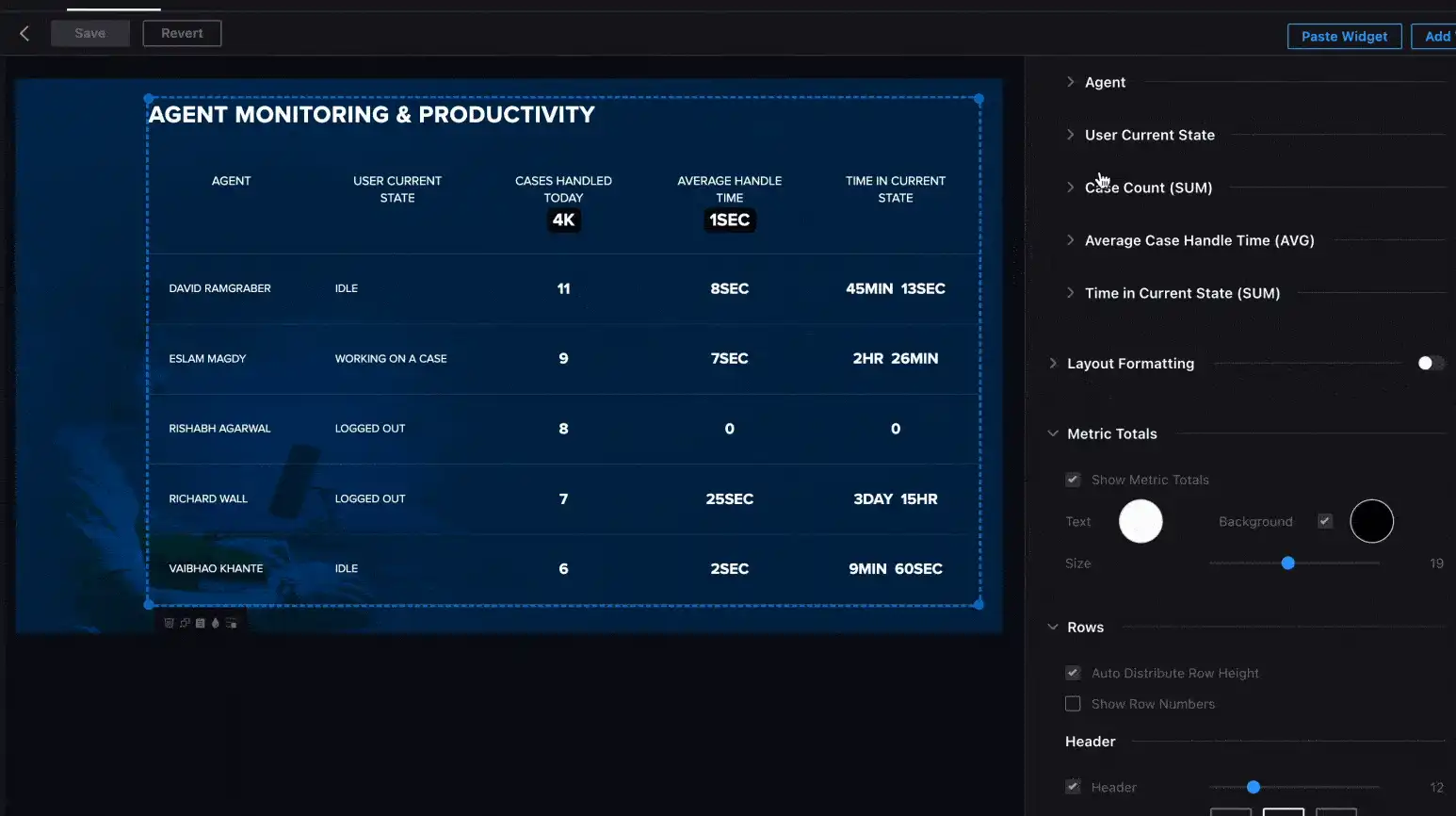Click the Revert button
The width and height of the screenshot is (1456, 816).
tap(182, 34)
